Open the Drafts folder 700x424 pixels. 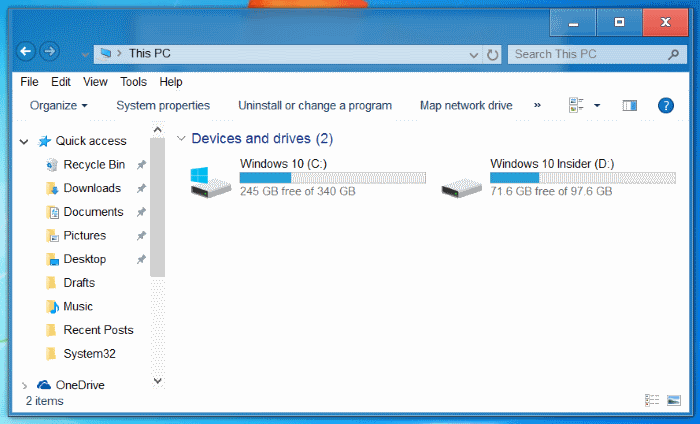click(x=79, y=283)
